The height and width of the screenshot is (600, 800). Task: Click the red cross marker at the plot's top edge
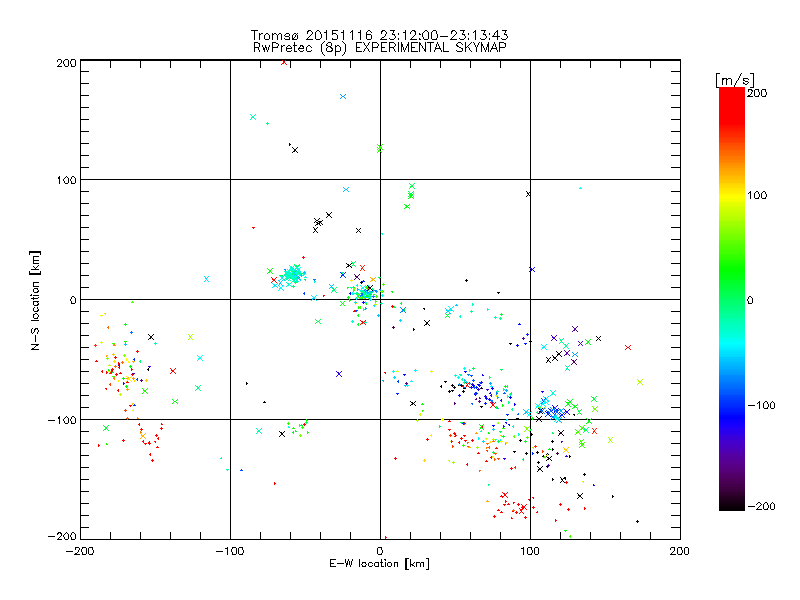pos(284,62)
